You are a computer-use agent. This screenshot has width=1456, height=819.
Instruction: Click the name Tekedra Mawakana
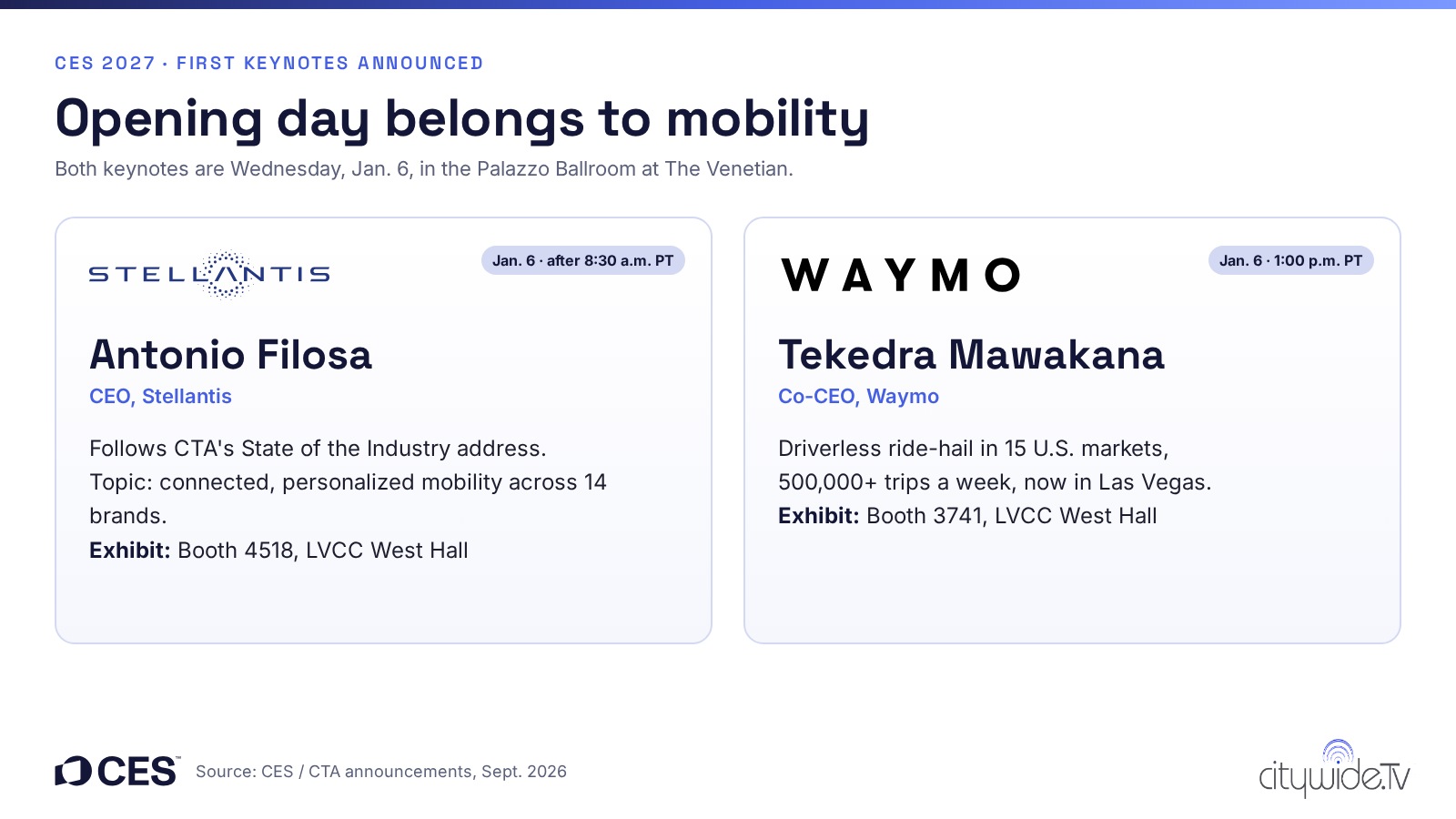click(x=971, y=355)
